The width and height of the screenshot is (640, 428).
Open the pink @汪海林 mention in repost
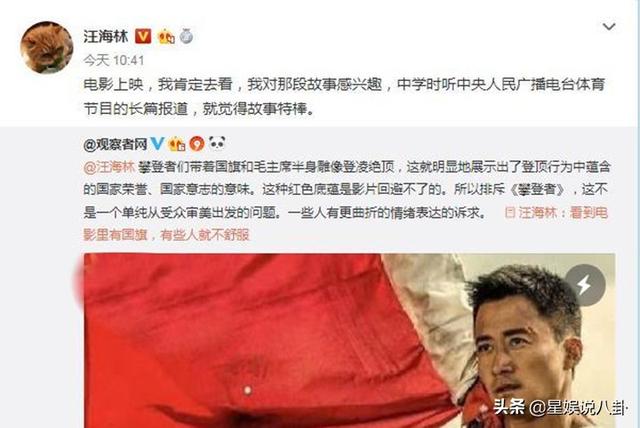(109, 167)
